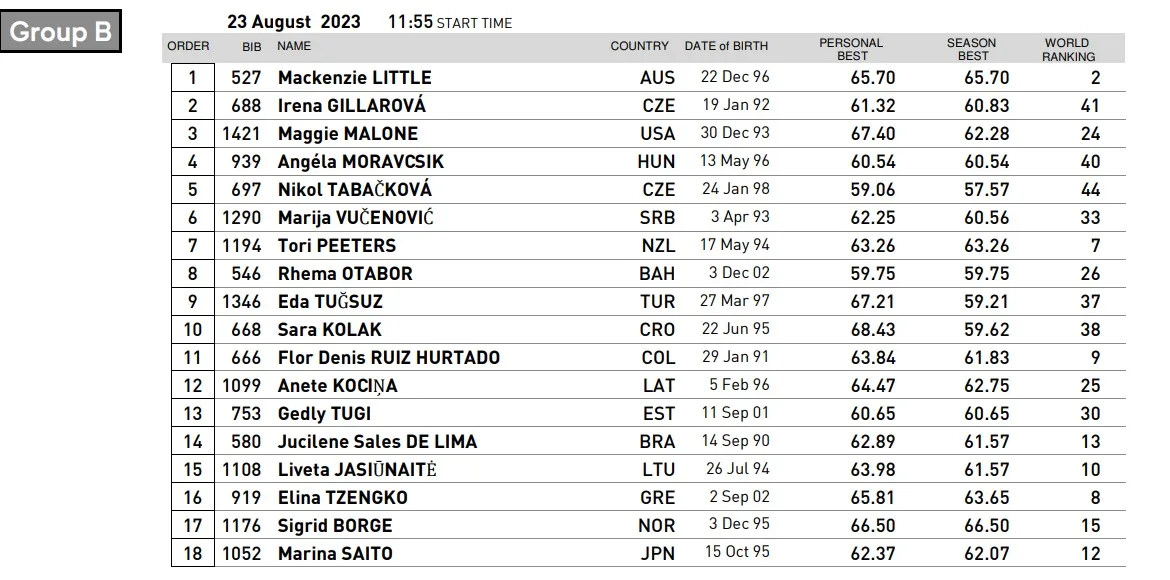Click Marina SAITO's name

pyautogui.click(x=335, y=554)
